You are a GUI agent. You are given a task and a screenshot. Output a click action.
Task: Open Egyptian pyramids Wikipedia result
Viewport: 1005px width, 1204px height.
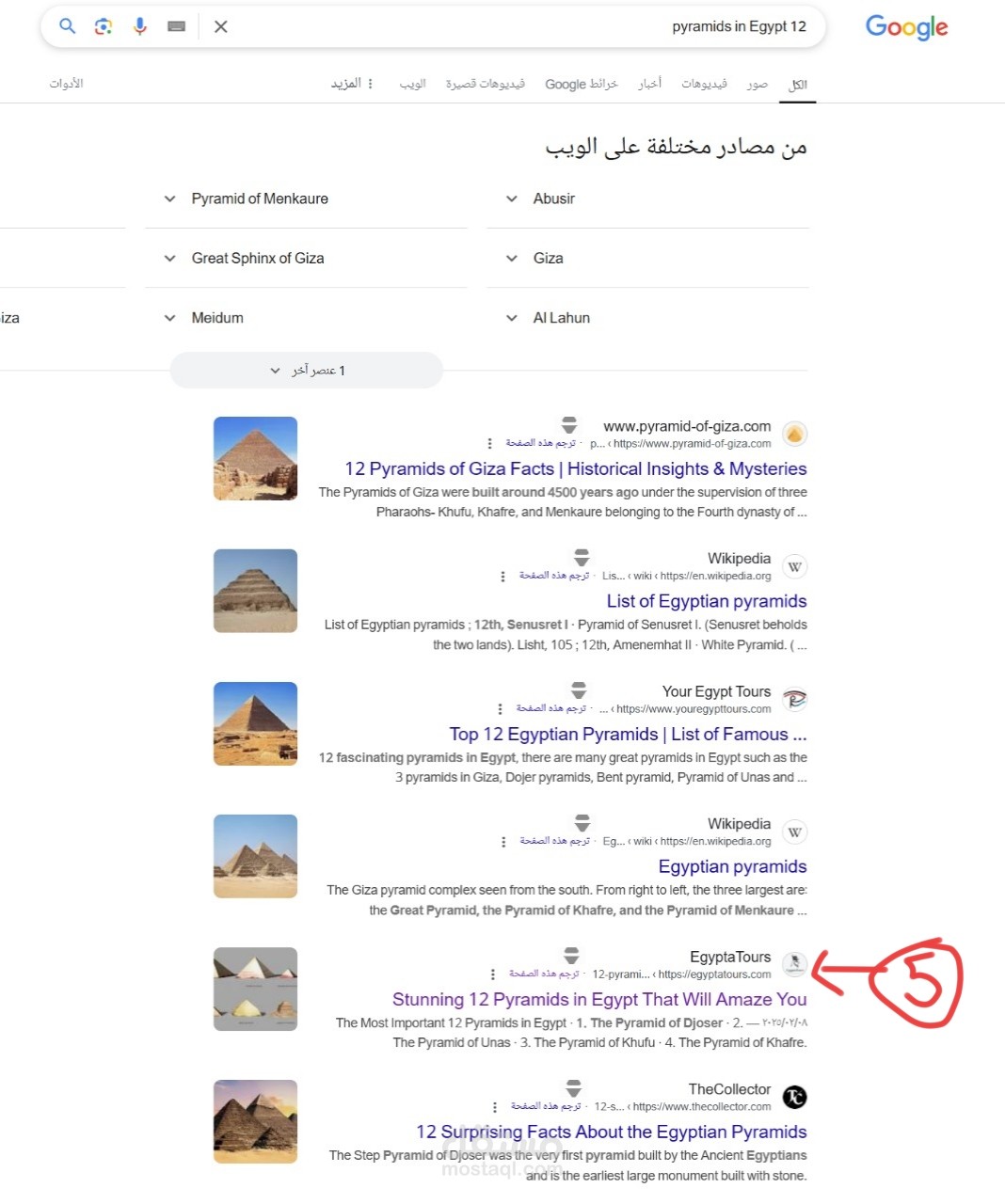732,866
